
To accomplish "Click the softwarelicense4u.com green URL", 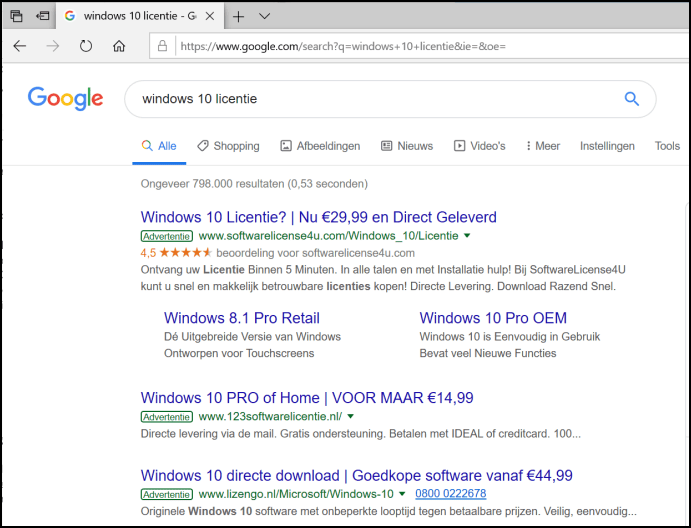I will [328, 236].
